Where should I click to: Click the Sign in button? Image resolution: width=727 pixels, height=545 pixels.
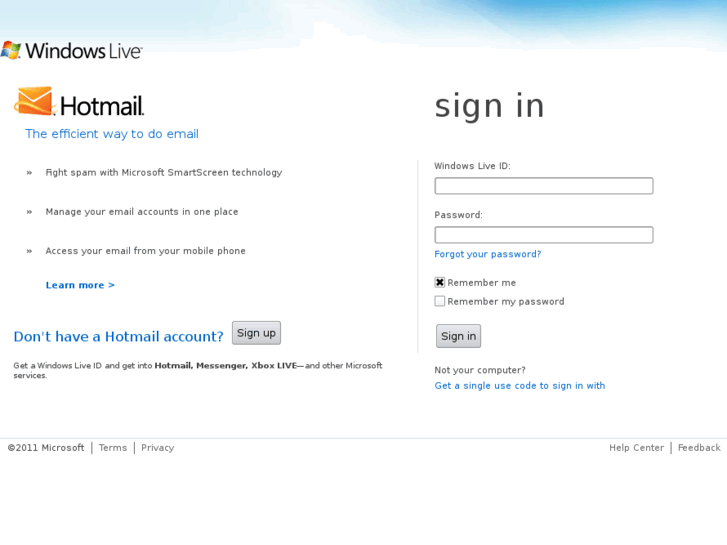tap(458, 336)
